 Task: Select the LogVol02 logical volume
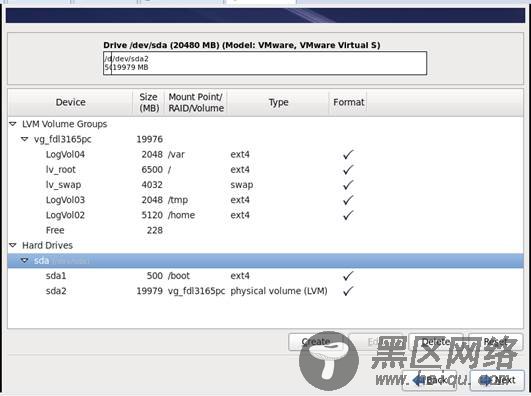[266, 215]
